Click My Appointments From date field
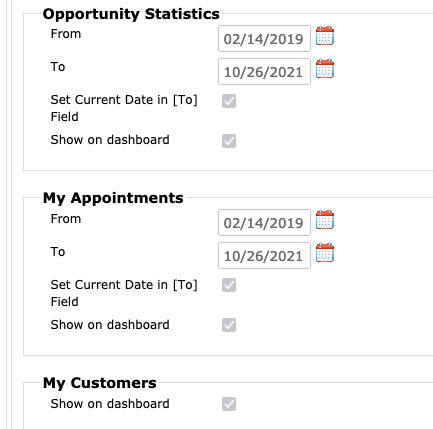The width and height of the screenshot is (433, 429). coord(264,223)
